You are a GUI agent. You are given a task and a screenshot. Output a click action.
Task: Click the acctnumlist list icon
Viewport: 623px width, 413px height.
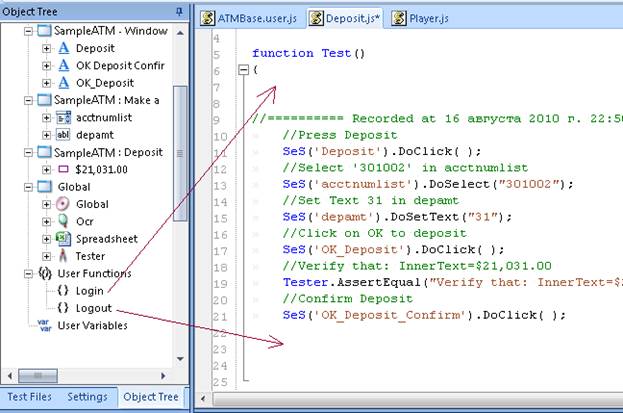coord(63,118)
